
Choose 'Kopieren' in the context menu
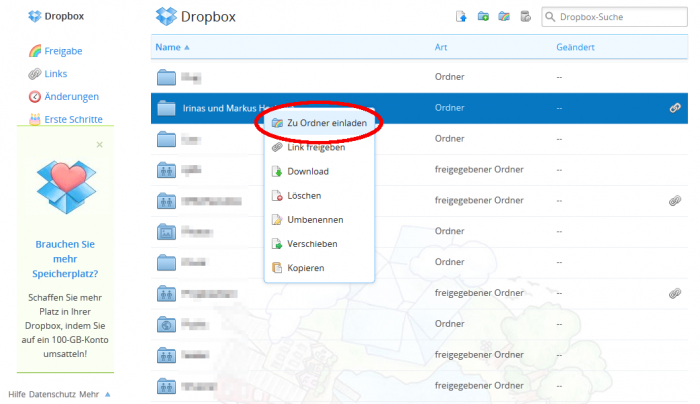click(305, 267)
